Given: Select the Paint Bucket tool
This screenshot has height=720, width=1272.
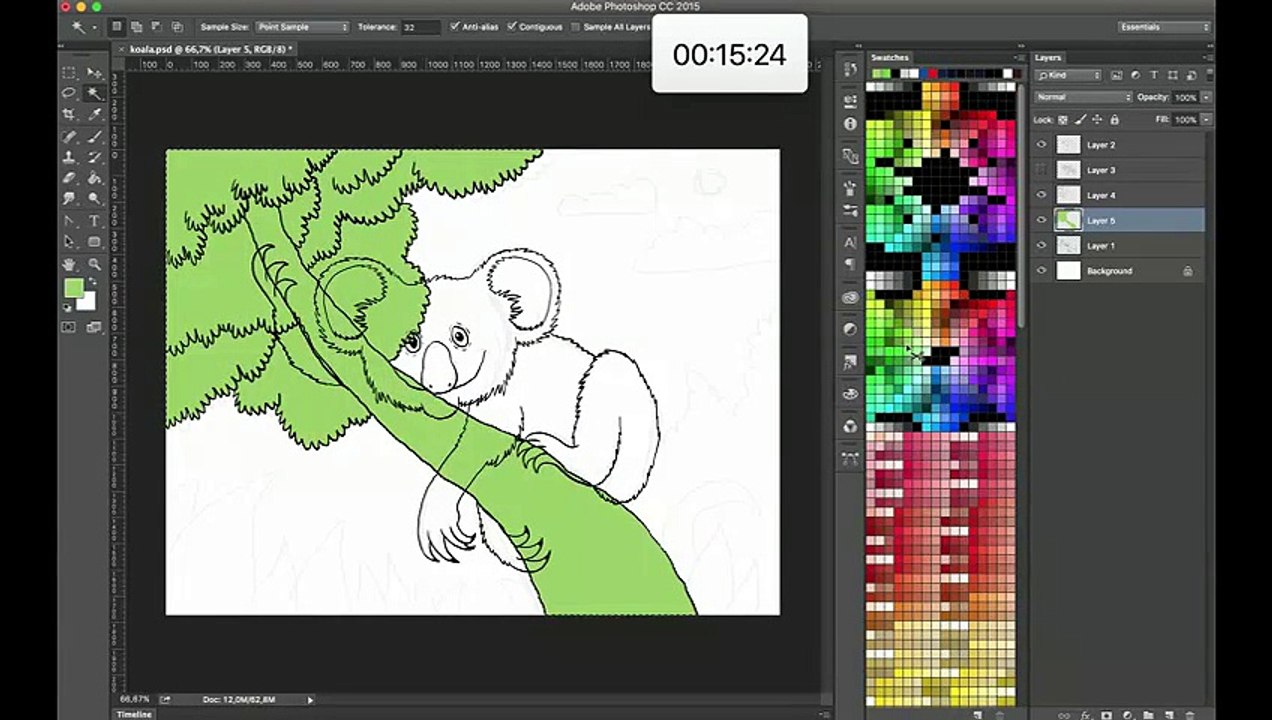Looking at the screenshot, I should (x=95, y=178).
